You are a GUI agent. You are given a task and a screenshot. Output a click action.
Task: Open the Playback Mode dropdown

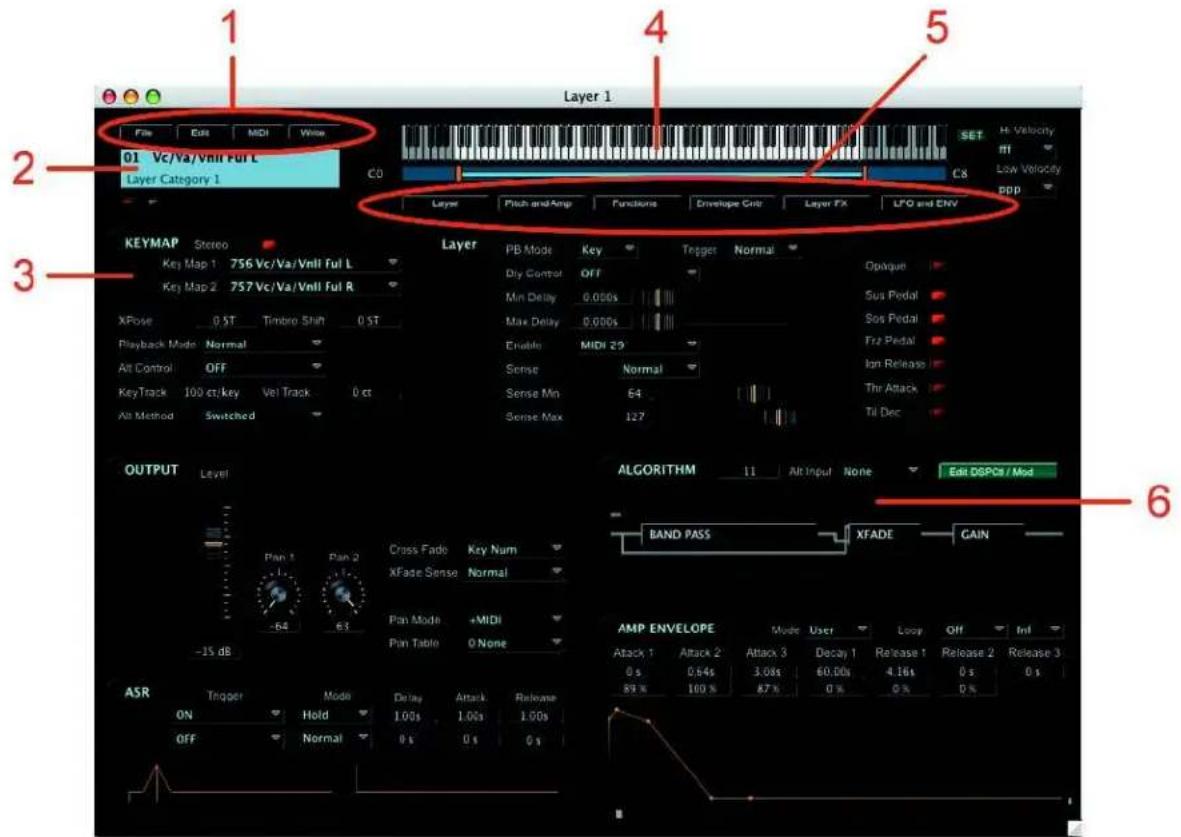click(263, 344)
